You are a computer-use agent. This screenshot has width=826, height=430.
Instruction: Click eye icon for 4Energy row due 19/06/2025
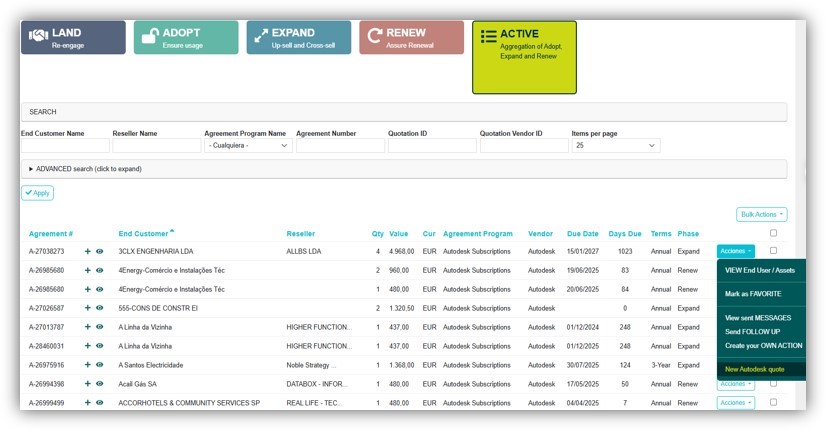coord(100,270)
